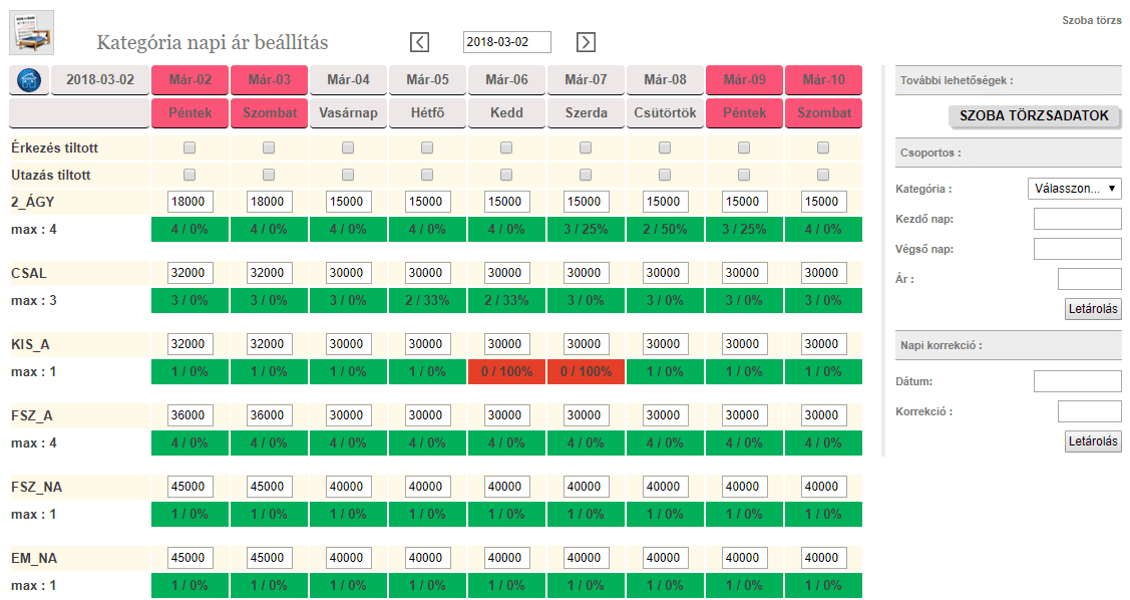
Task: Check Érkezés tiltott for Már-02
Action: point(190,148)
